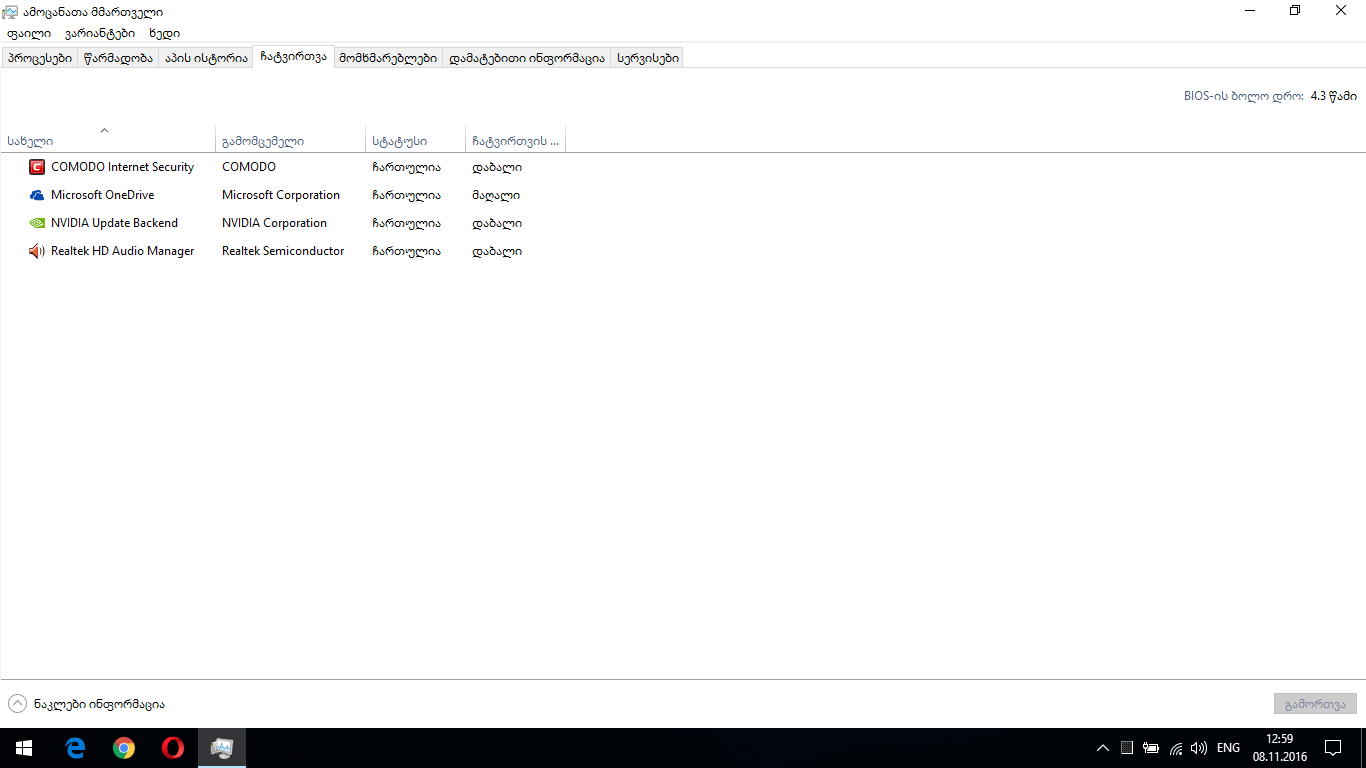Restore down the Task Manager window
The width and height of the screenshot is (1366, 768).
[1295, 11]
